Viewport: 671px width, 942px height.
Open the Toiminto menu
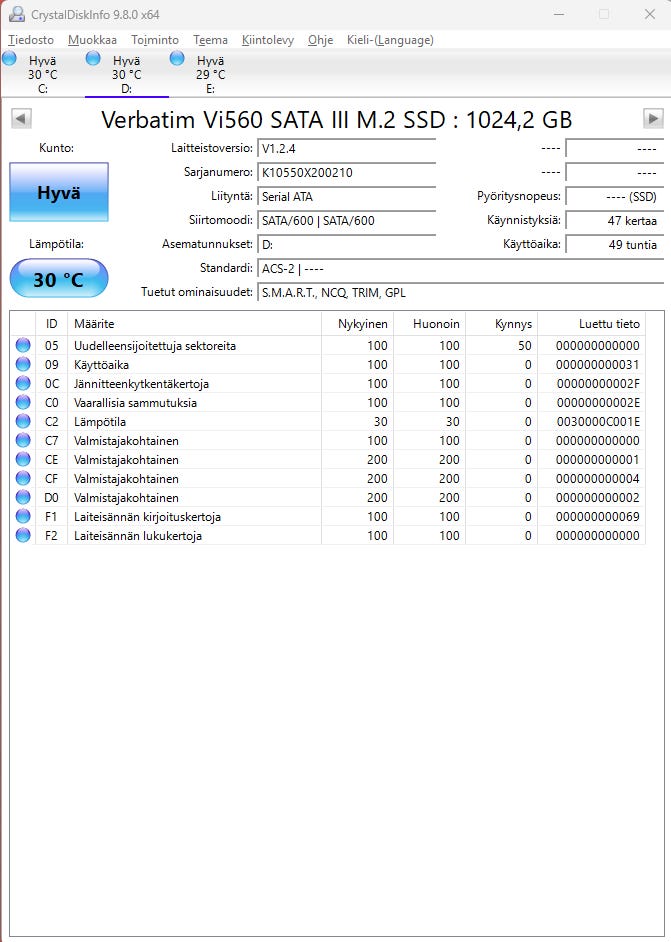click(155, 40)
